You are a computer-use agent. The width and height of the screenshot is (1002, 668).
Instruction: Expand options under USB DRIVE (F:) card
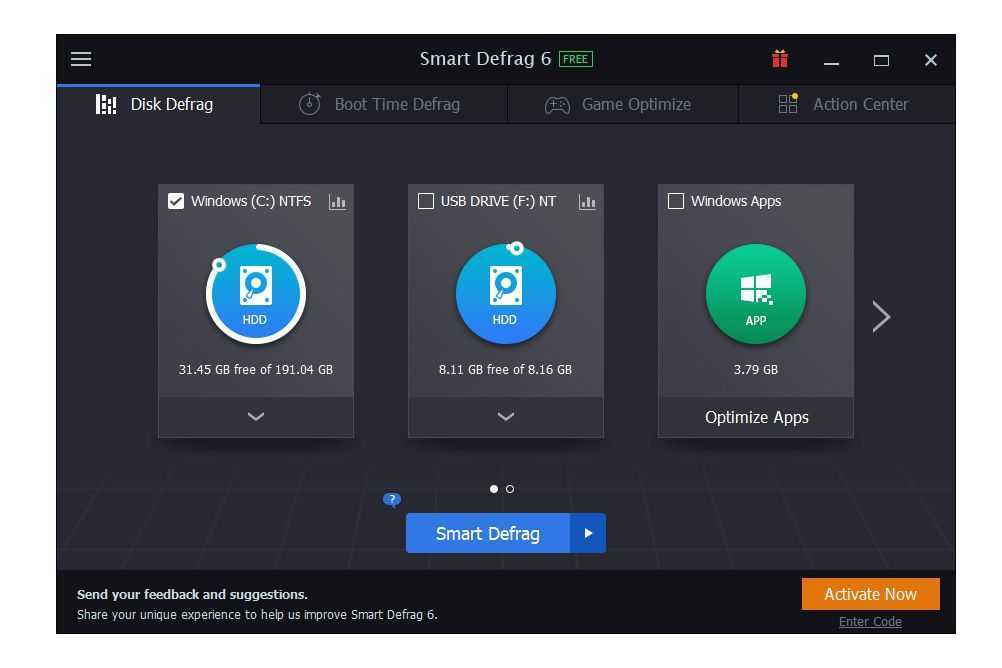(505, 417)
